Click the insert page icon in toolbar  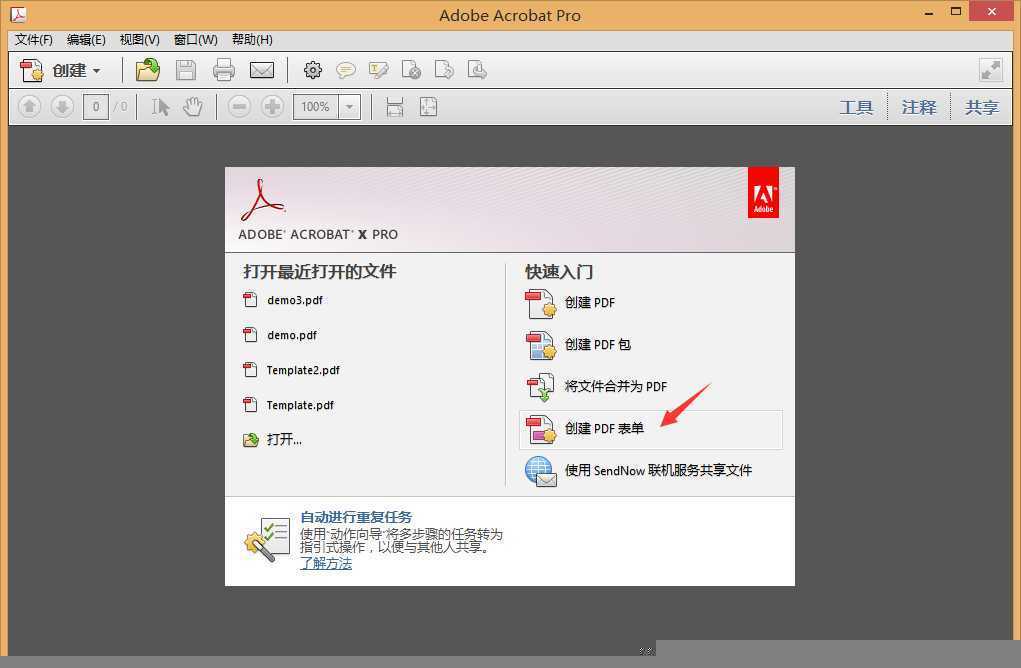[x=477, y=70]
